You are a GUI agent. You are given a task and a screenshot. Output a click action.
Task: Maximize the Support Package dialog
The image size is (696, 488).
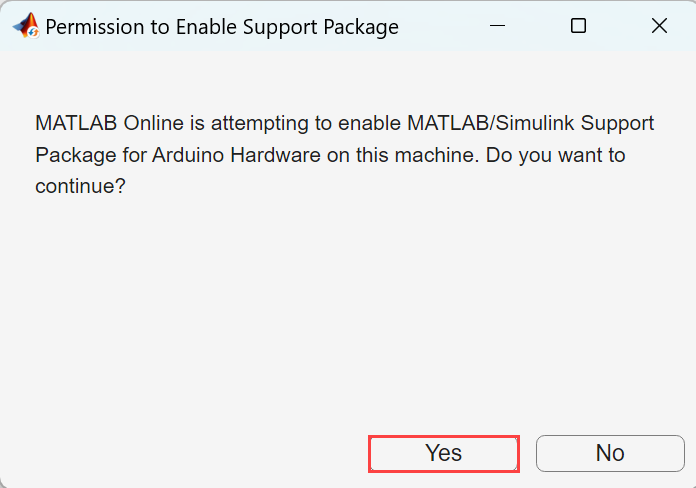coord(578,27)
